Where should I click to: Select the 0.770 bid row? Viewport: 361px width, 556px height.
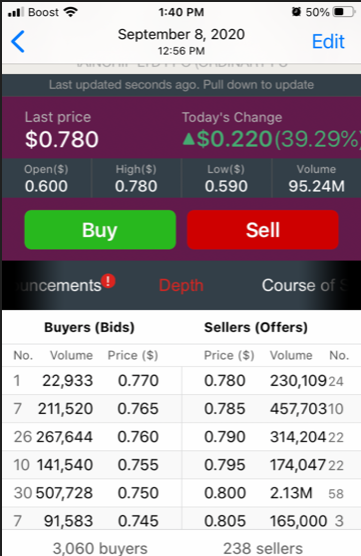pos(92,381)
